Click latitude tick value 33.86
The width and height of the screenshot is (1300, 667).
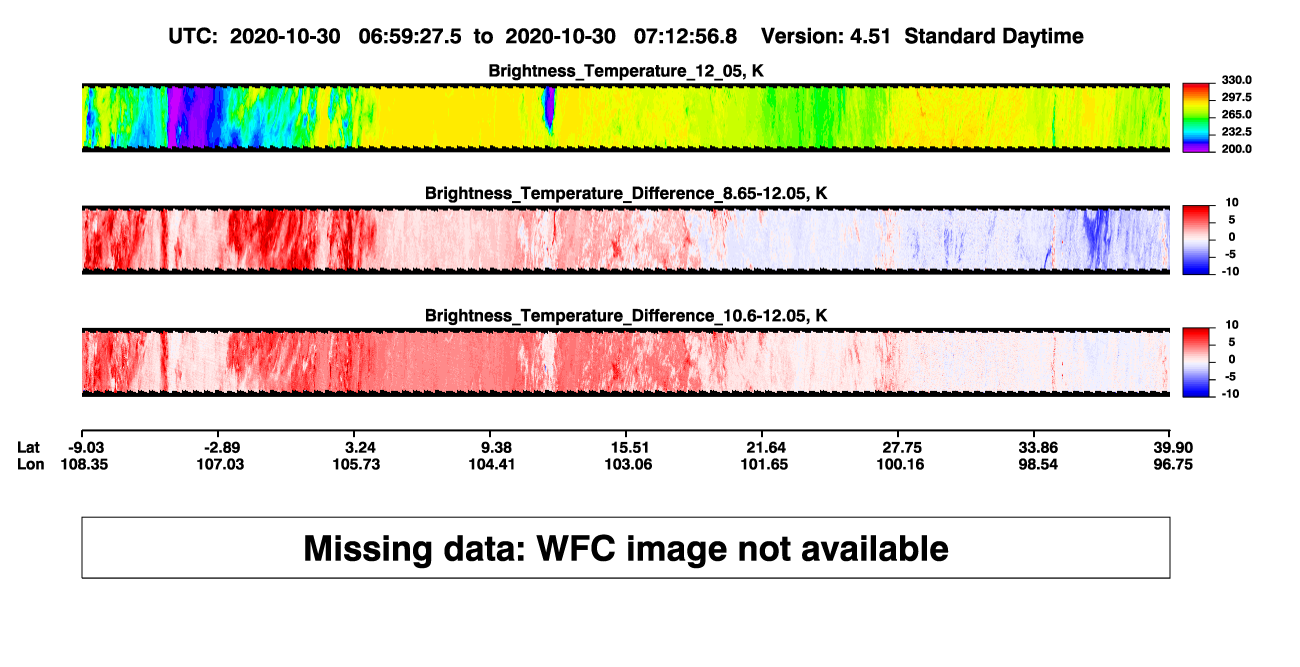[1038, 447]
